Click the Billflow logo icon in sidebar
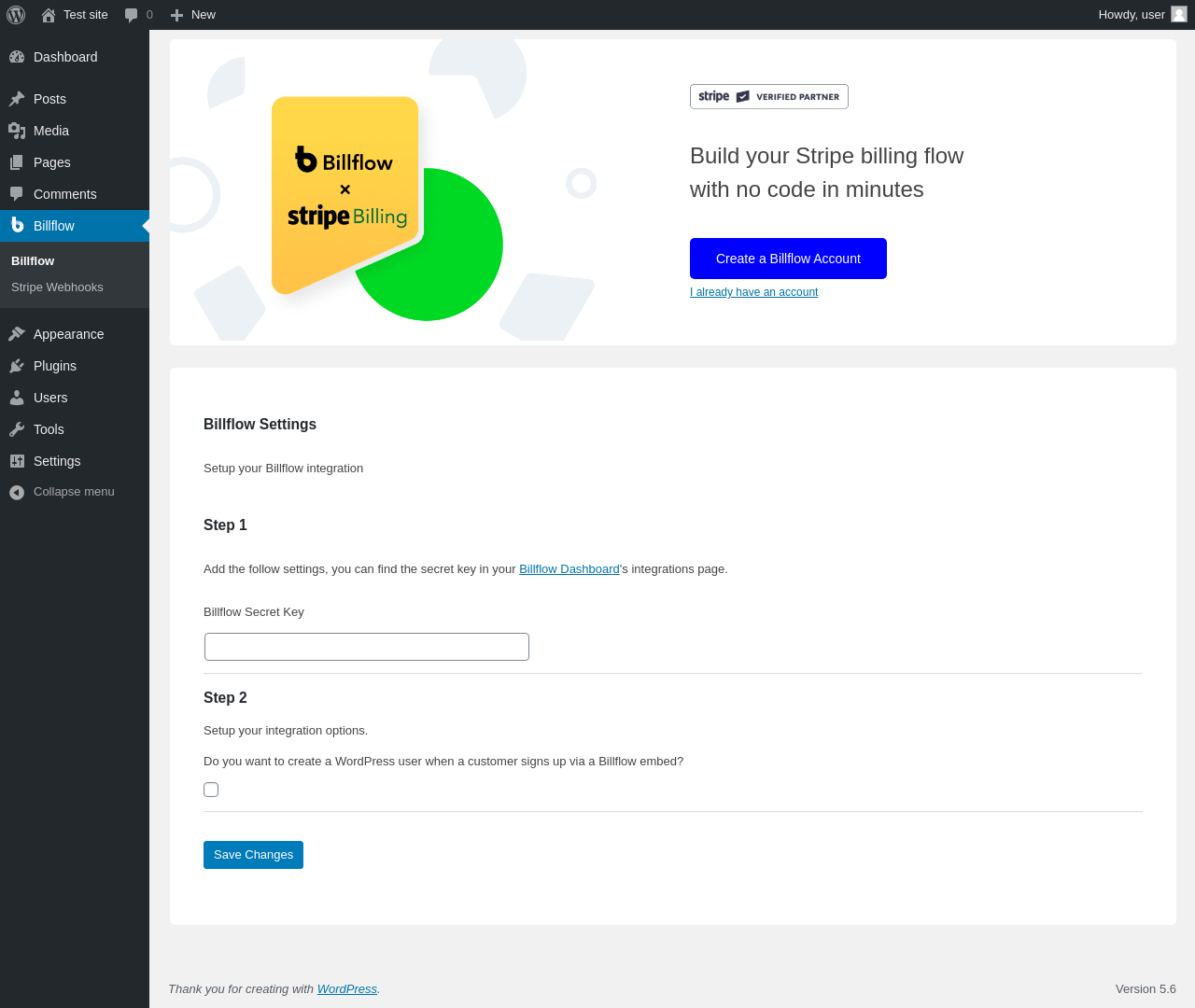 (17, 225)
